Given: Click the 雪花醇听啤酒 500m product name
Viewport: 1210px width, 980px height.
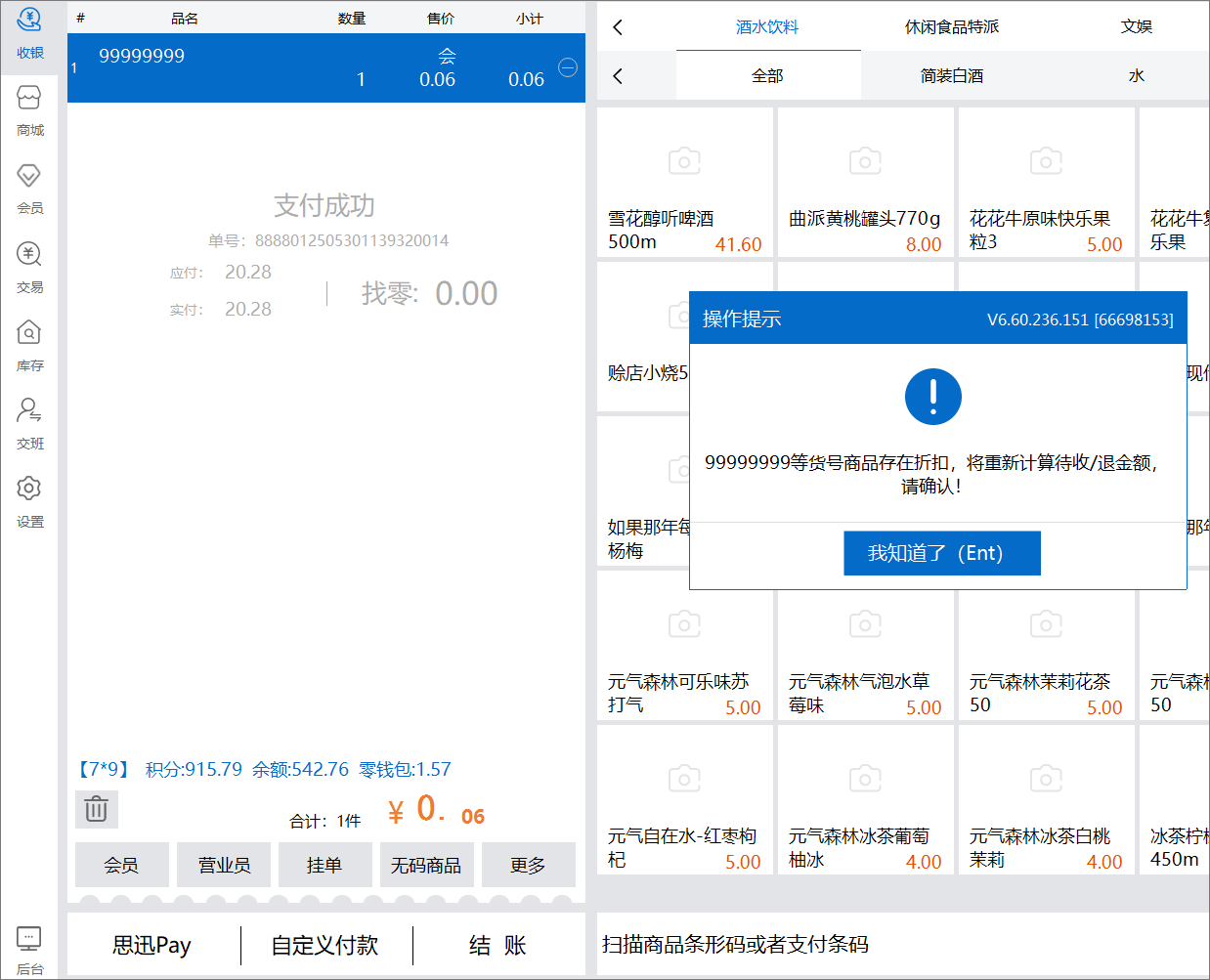Looking at the screenshot, I should [x=661, y=230].
